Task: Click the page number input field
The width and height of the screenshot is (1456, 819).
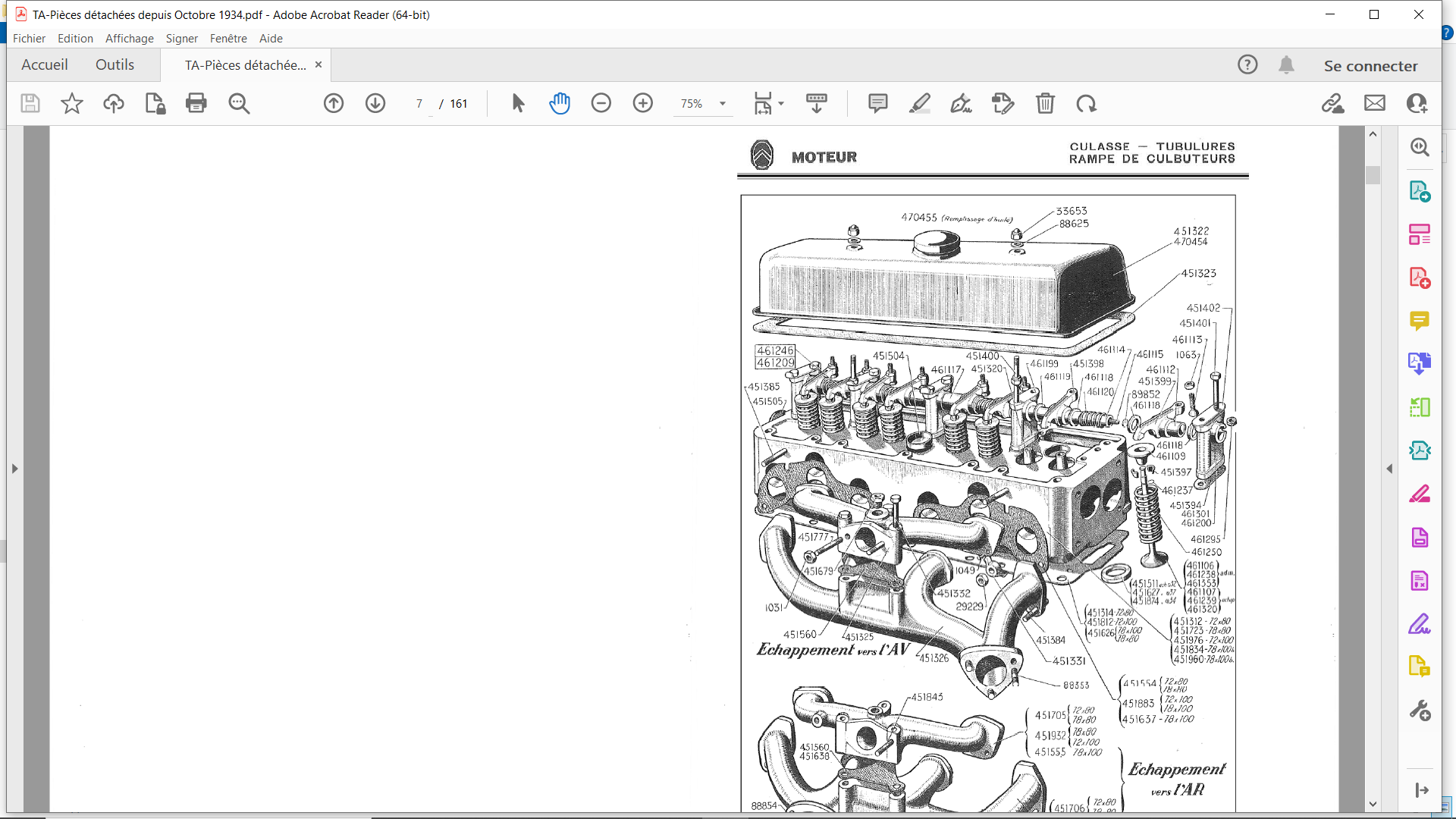Action: coord(419,104)
